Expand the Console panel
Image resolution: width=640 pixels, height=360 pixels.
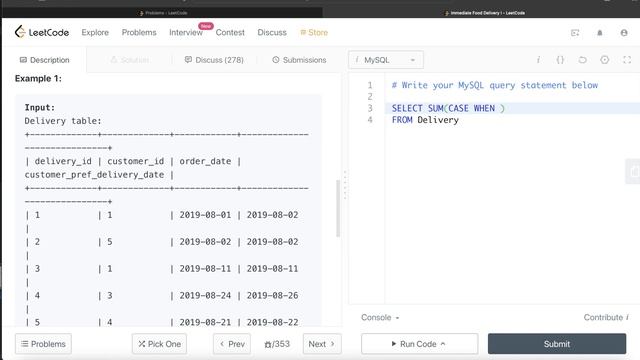tap(380, 318)
